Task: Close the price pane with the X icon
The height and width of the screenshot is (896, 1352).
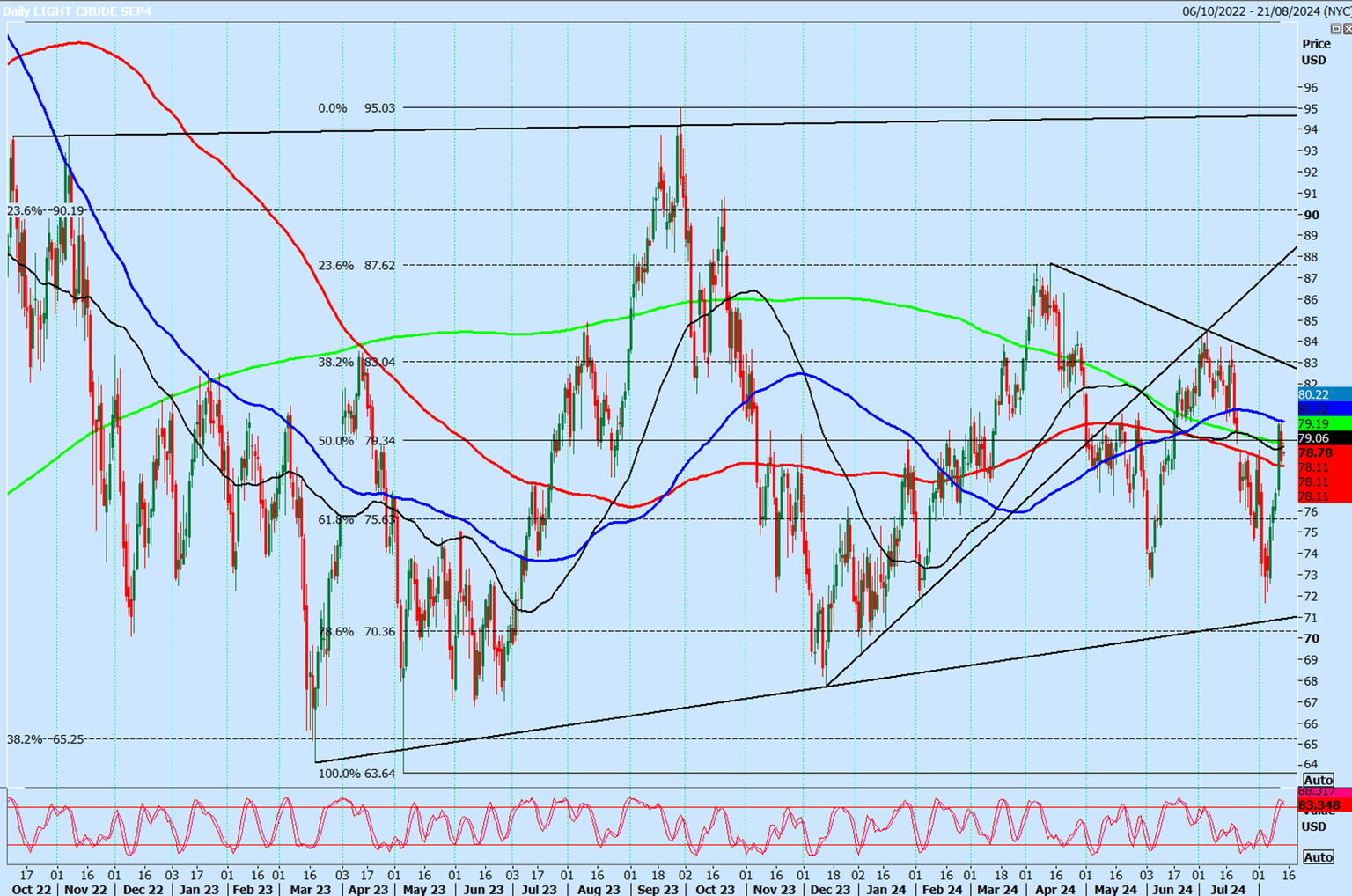Action: (x=1347, y=29)
